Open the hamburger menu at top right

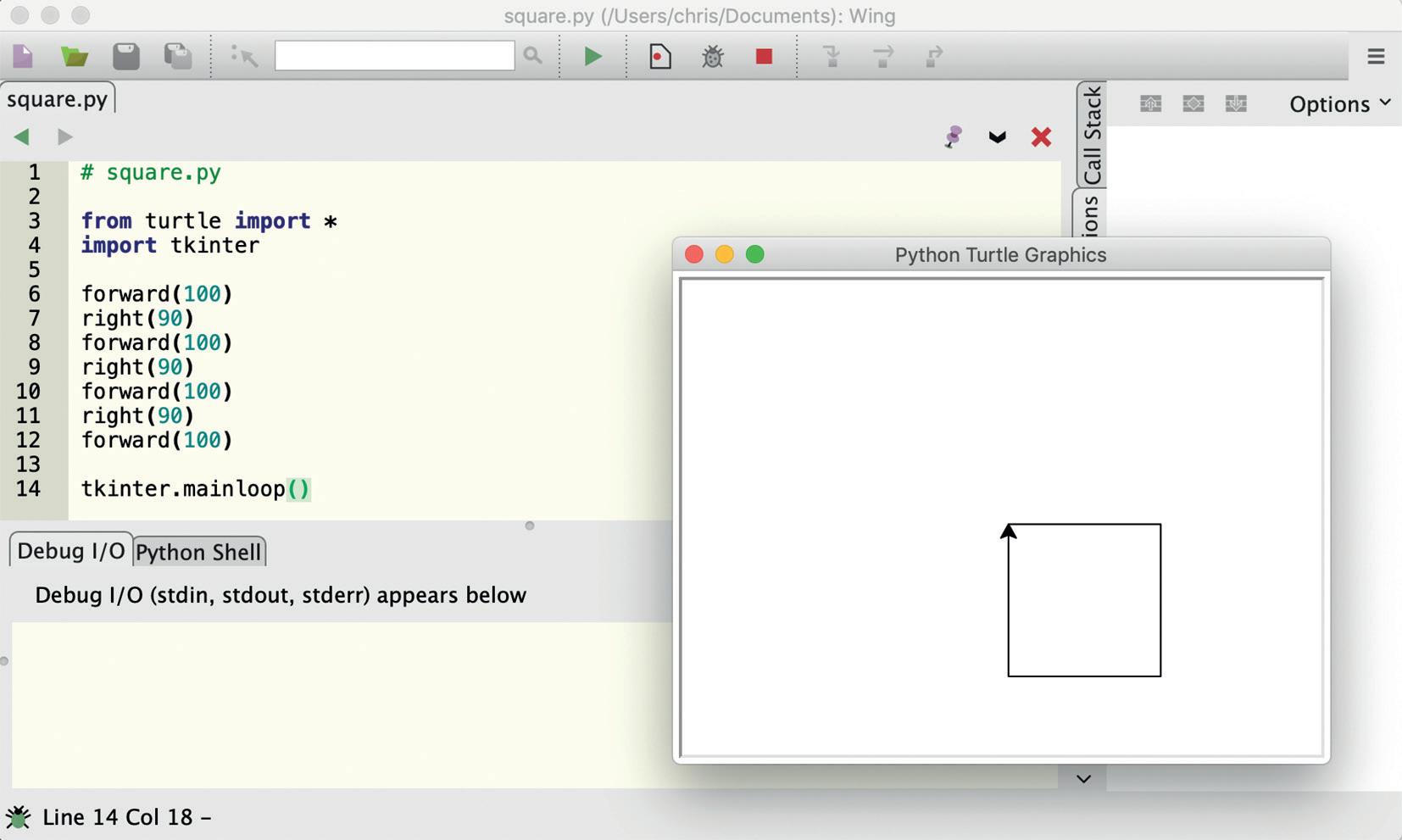point(1376,56)
